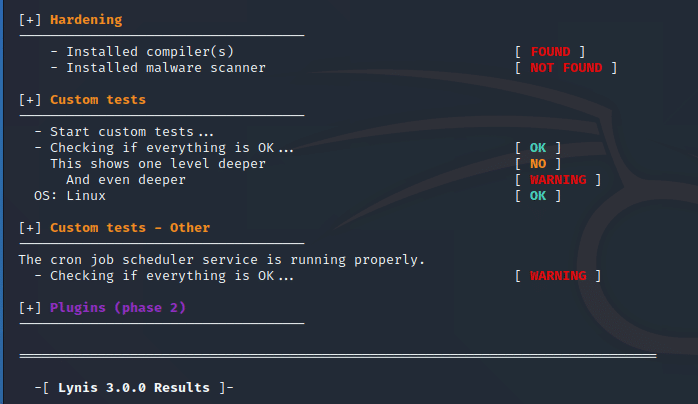Viewport: 698px width, 404px height.
Task: Click the And even deeper text
Action: [126, 179]
